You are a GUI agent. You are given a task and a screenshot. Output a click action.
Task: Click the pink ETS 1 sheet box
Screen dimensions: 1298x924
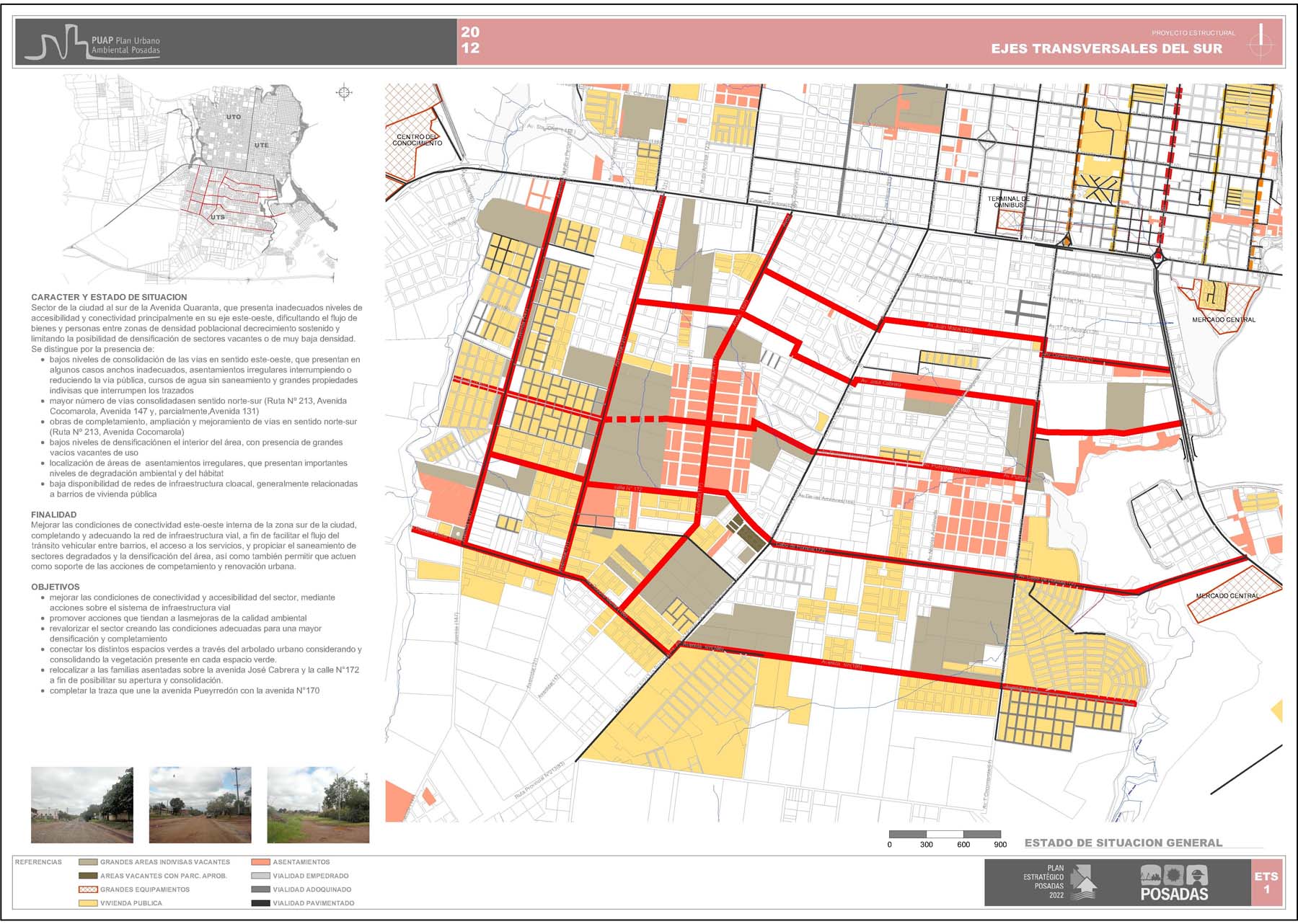1266,882
